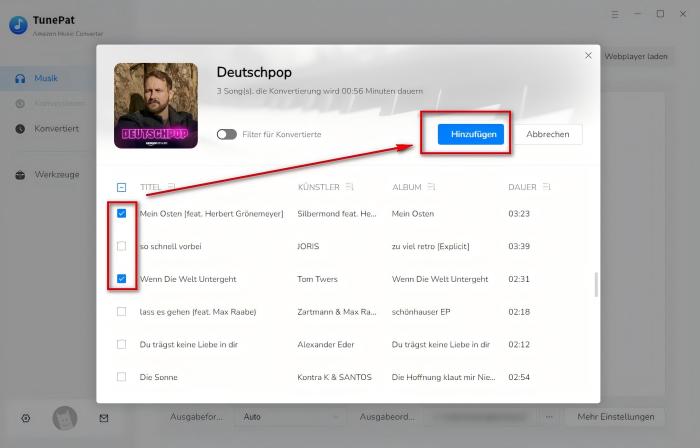Click album schönhauser EP

pyautogui.click(x=421, y=312)
